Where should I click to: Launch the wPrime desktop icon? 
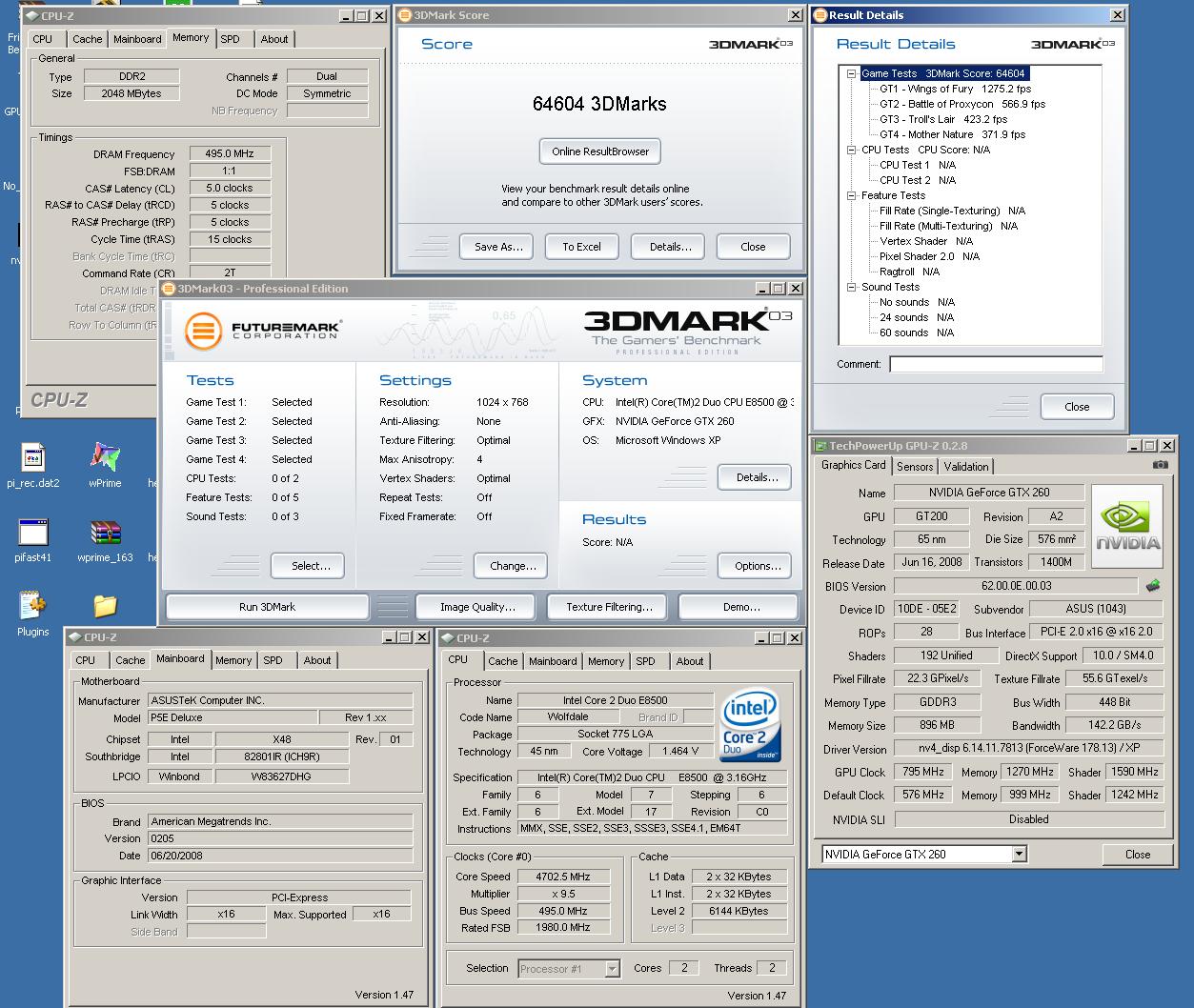105,458
